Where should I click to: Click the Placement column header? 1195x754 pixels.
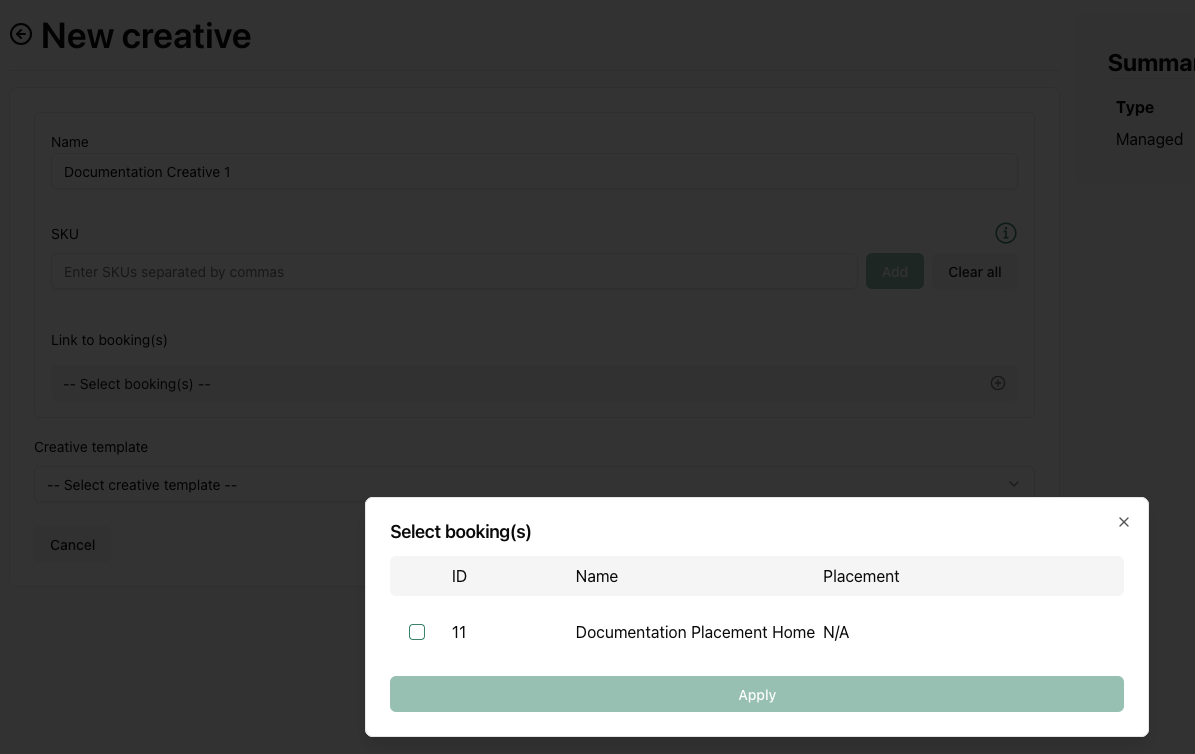(x=860, y=576)
